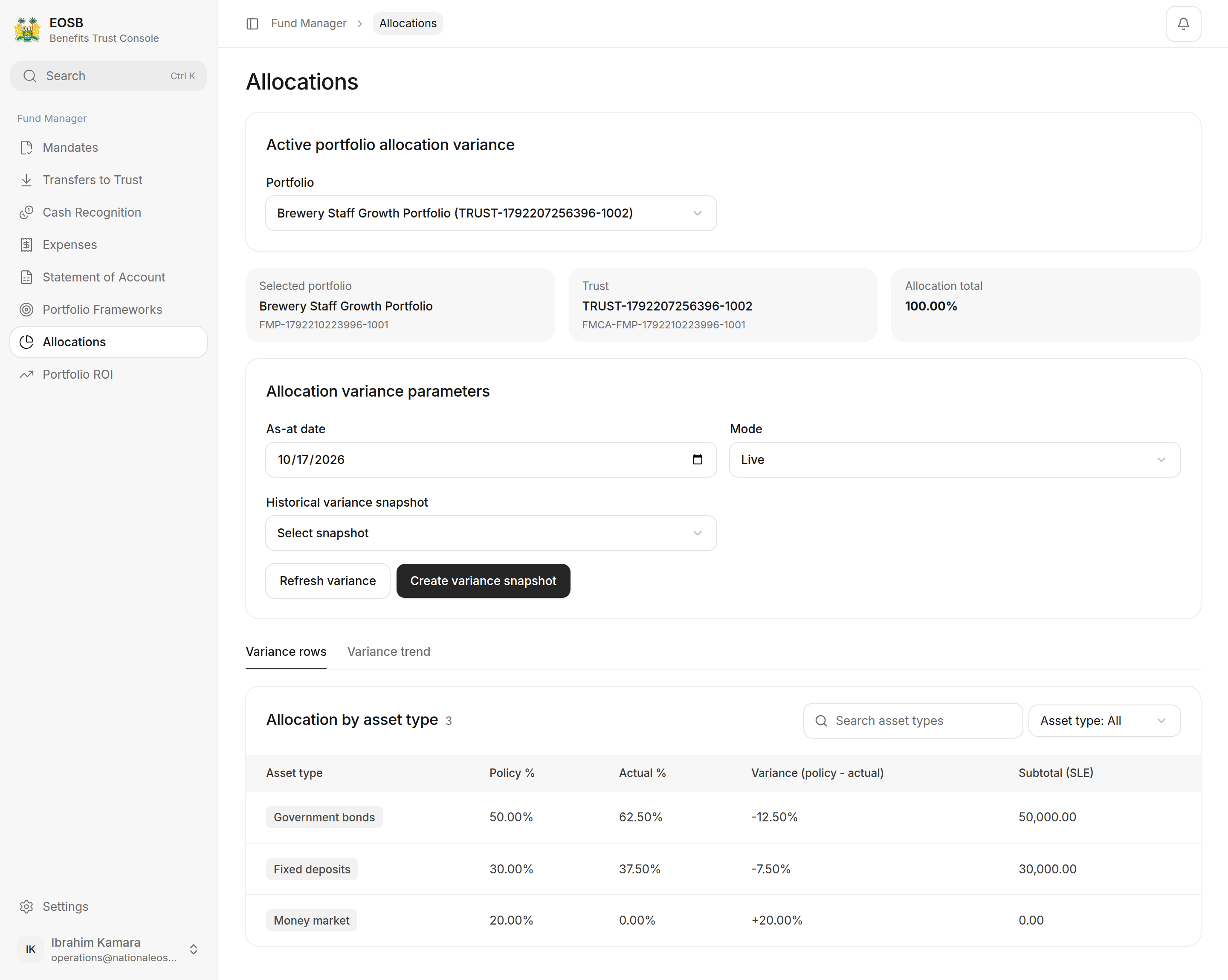The height and width of the screenshot is (980, 1228).
Task: Open the calendar picker in As-at date
Action: [697, 460]
